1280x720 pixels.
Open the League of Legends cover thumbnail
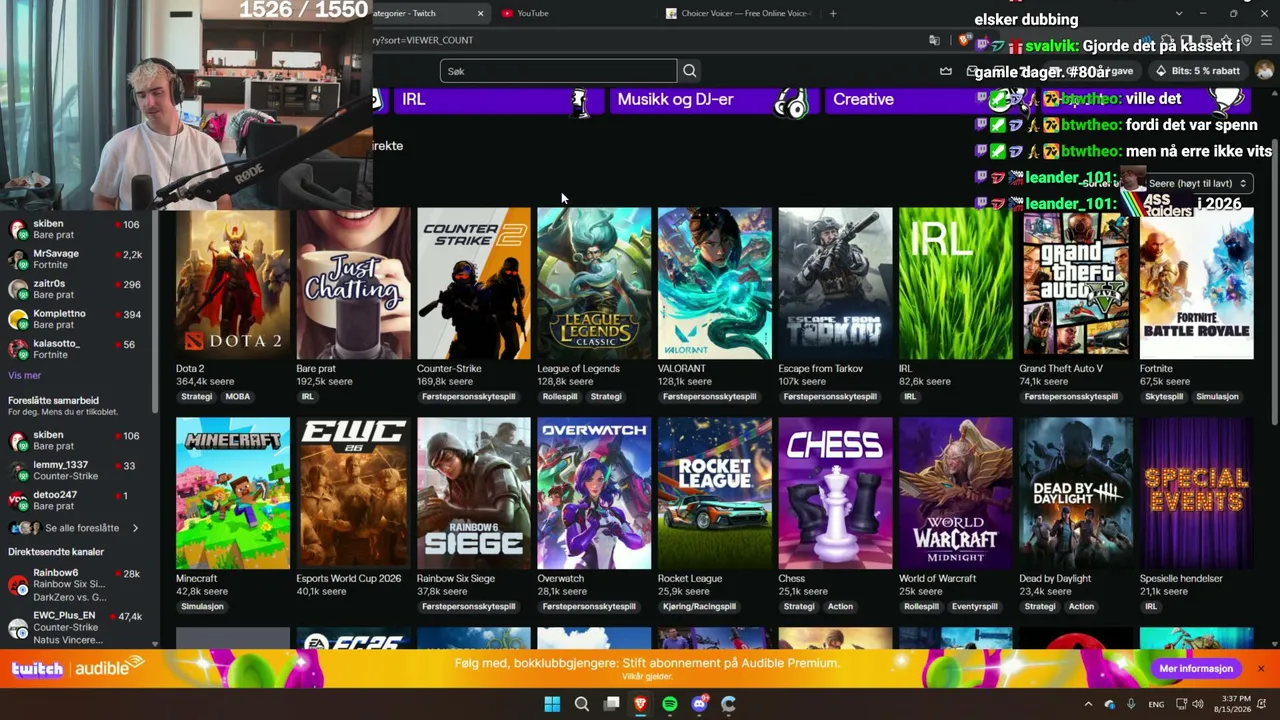594,283
